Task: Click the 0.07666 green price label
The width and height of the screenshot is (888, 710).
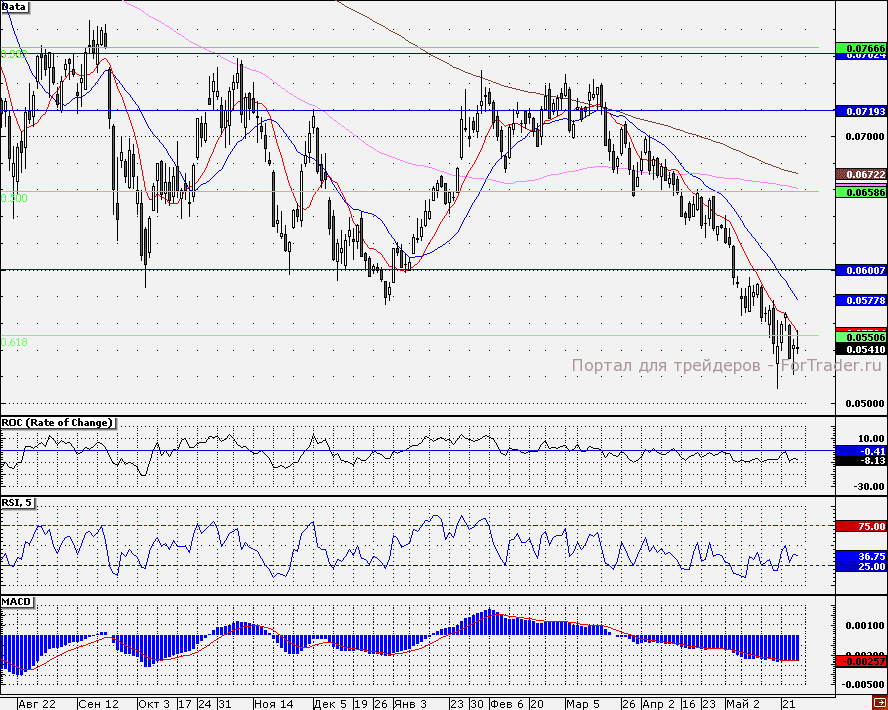Action: pos(861,48)
